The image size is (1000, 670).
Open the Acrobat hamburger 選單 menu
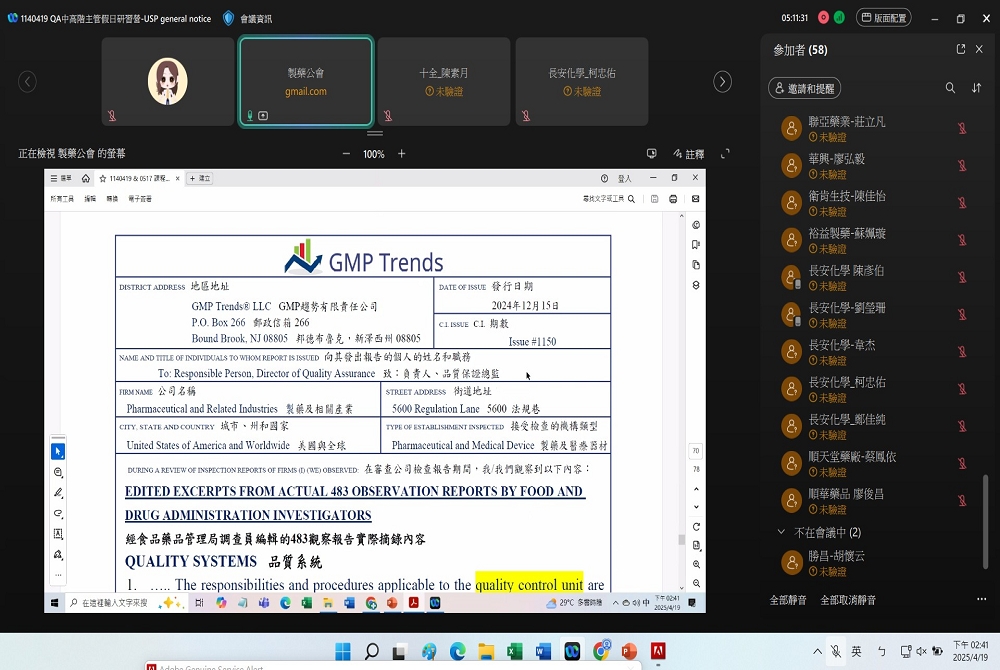pos(61,178)
